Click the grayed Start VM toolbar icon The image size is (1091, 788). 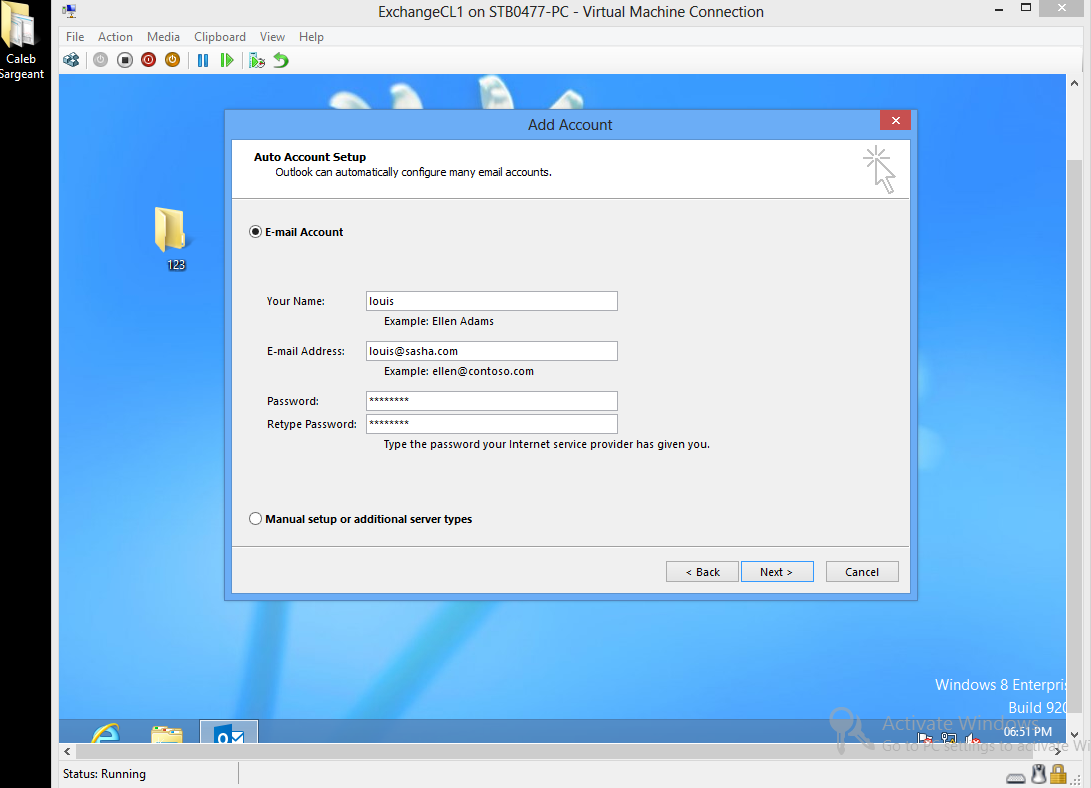(100, 61)
